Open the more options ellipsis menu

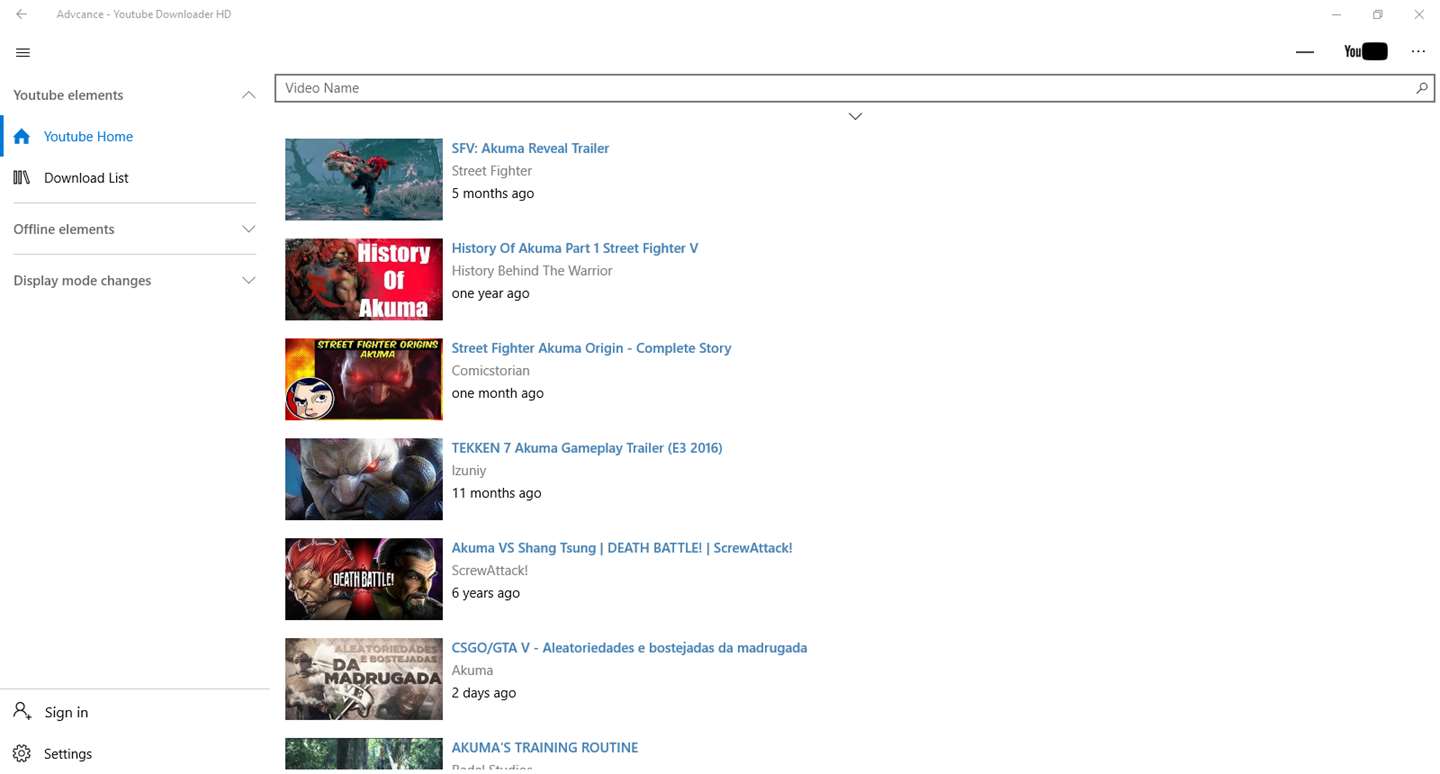[x=1418, y=51]
